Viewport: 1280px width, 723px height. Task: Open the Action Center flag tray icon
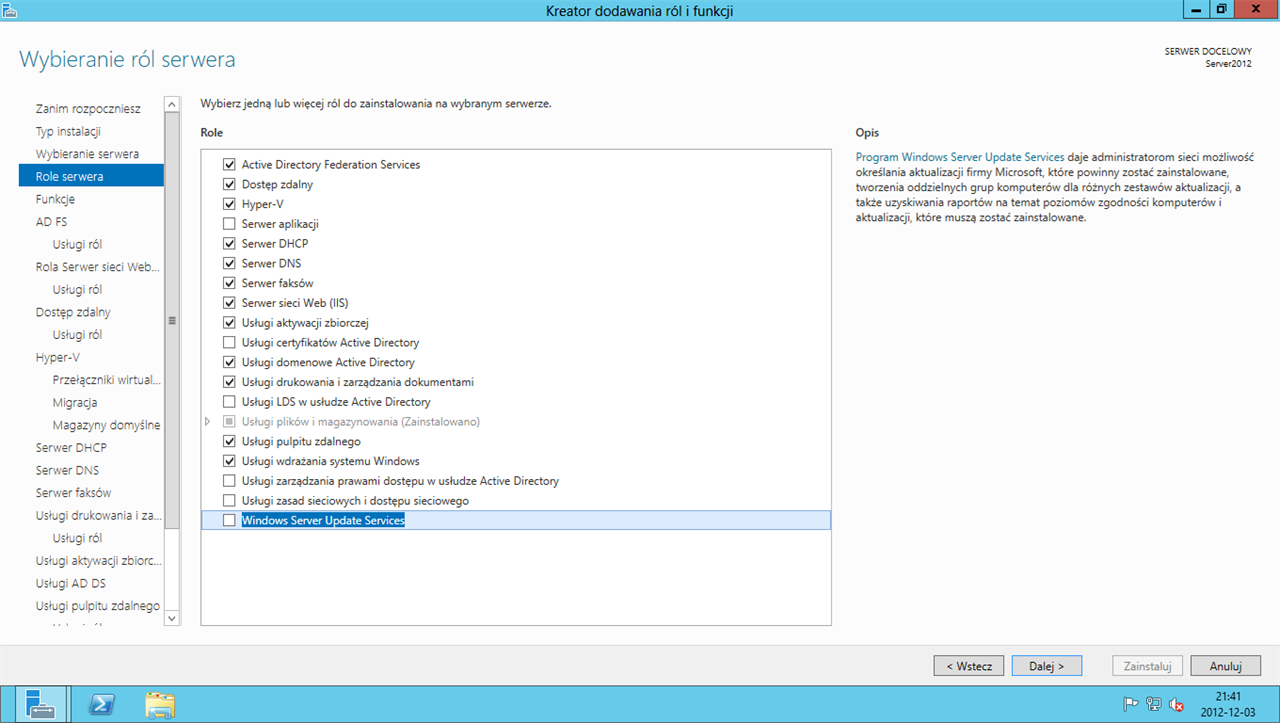pyautogui.click(x=1131, y=704)
